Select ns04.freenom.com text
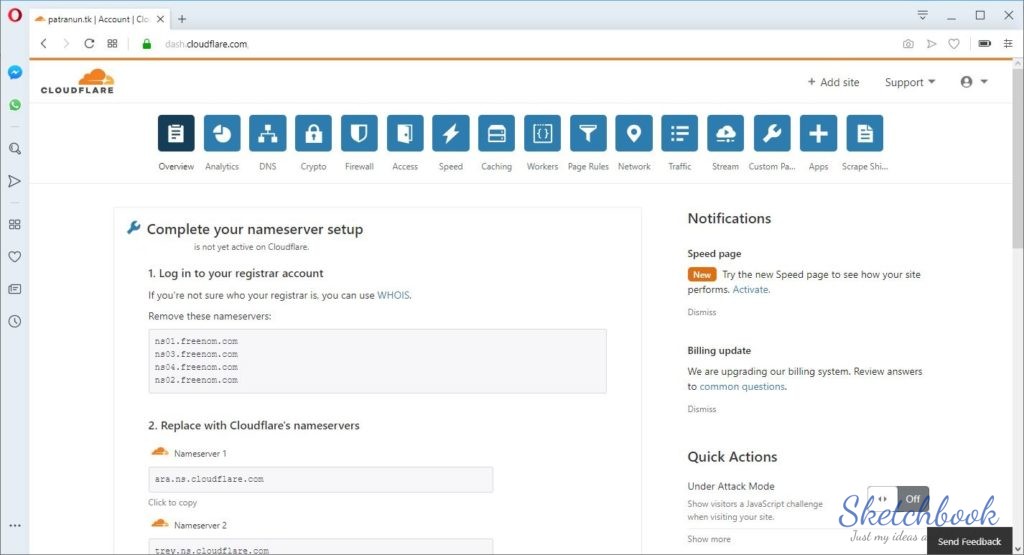This screenshot has width=1024, height=555. (196, 367)
